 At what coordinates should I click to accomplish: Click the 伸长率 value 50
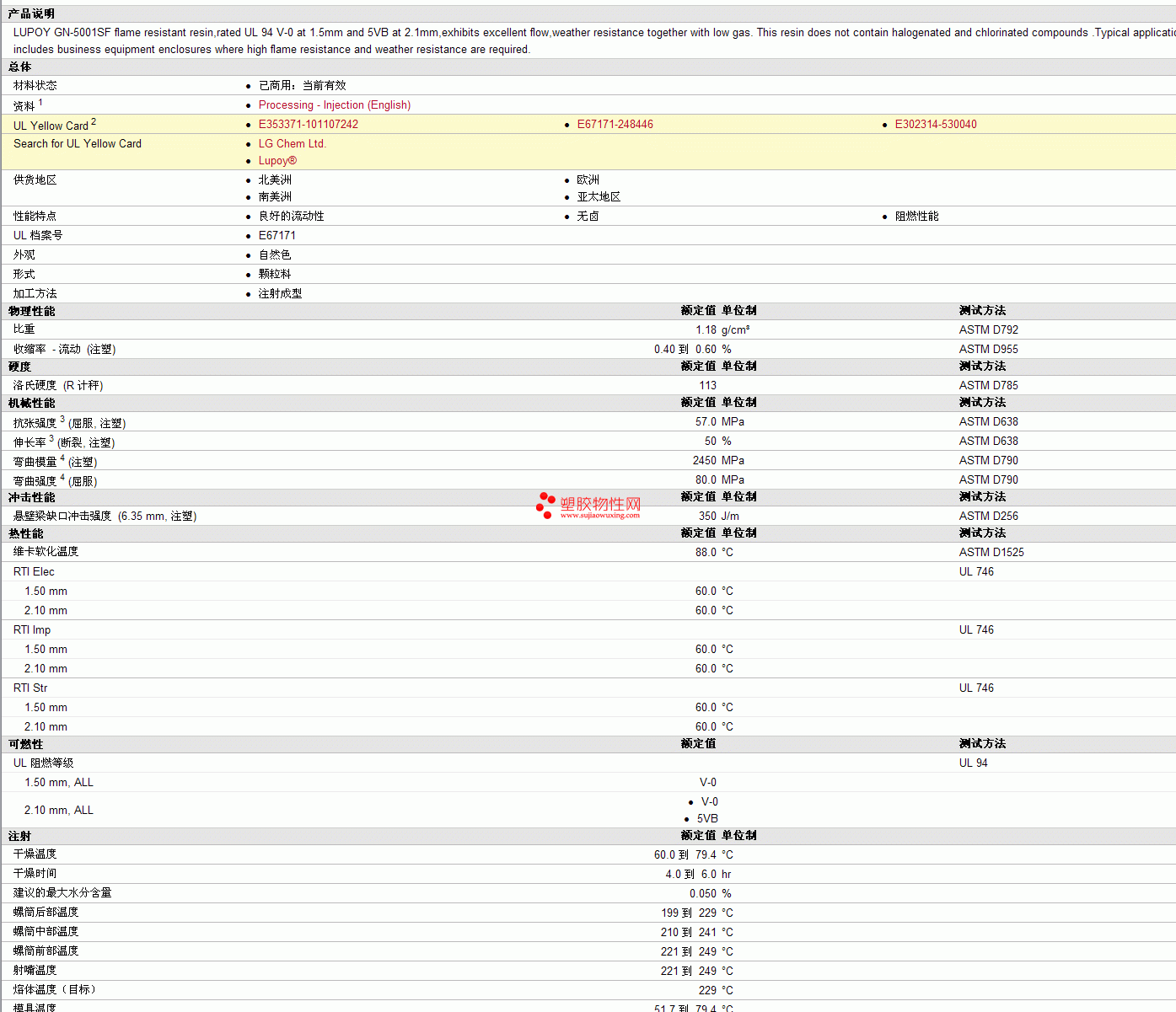711,442
